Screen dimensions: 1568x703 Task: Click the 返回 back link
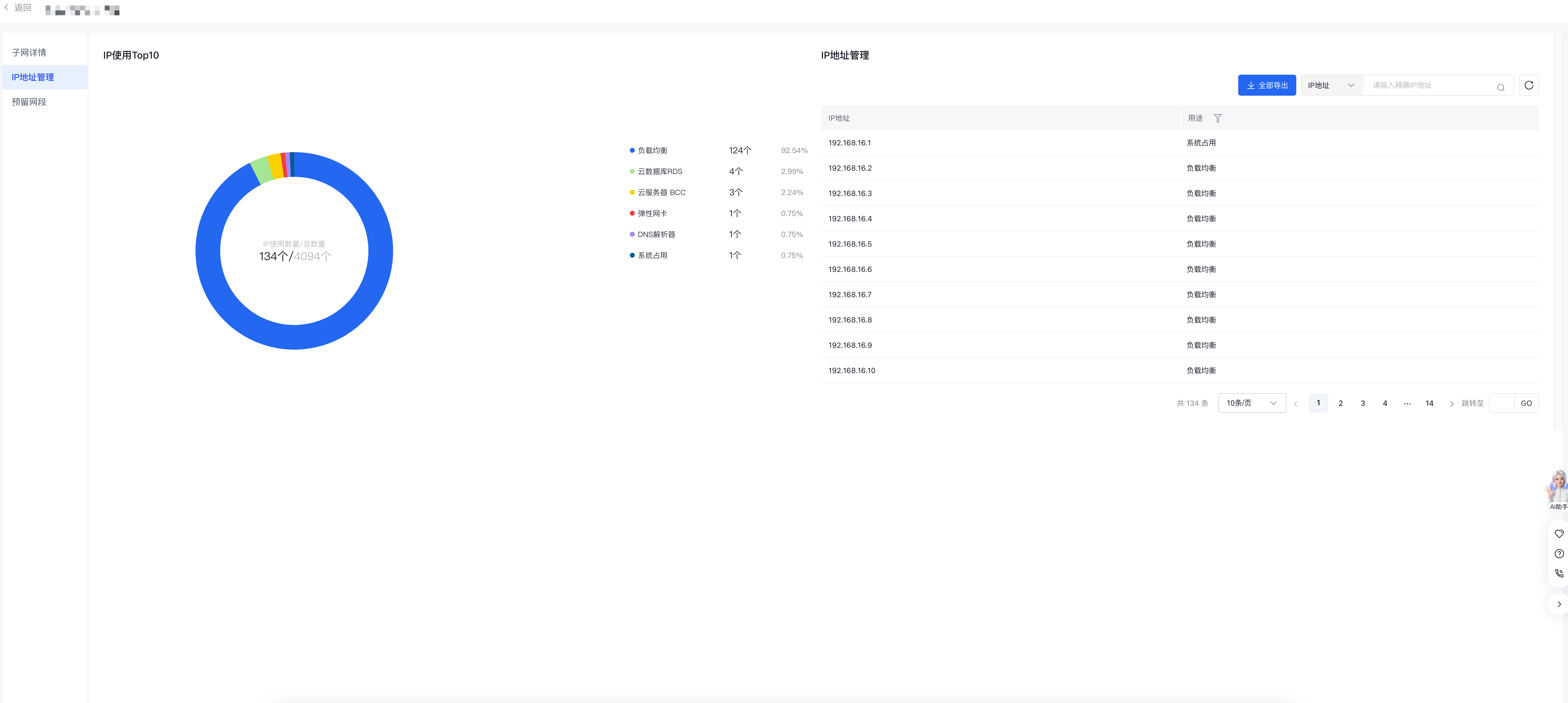pyautogui.click(x=18, y=7)
